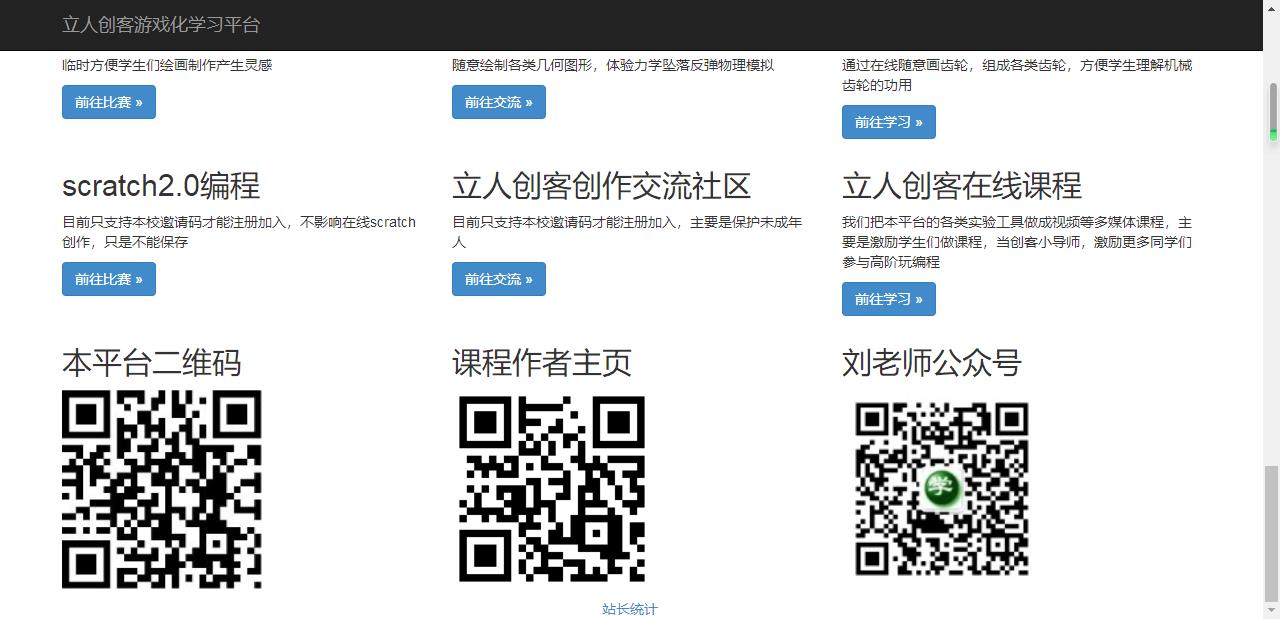The height and width of the screenshot is (619, 1280).
Task: Click 前往比赛 in the scratch2.0编程 section
Action: tap(109, 279)
